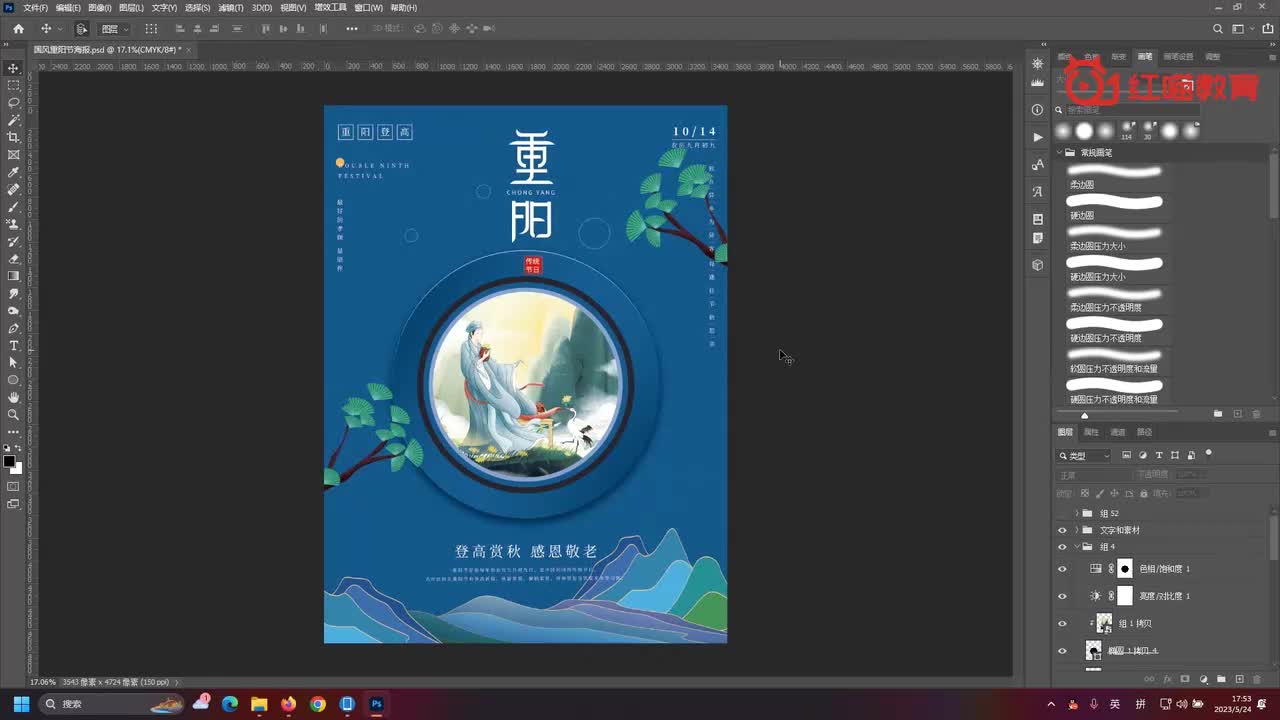Hide the 椭圆 1 拷贝 4 layer
The width and height of the screenshot is (1280, 720).
point(1062,651)
